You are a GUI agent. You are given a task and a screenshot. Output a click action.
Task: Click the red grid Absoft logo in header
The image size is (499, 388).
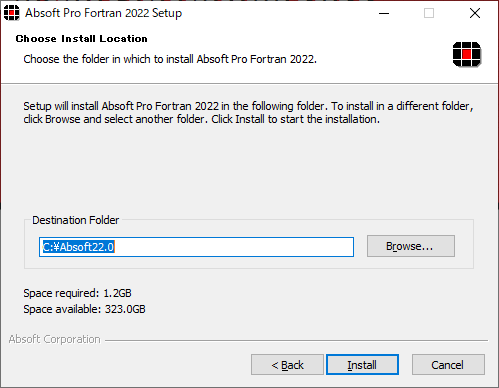[467, 54]
